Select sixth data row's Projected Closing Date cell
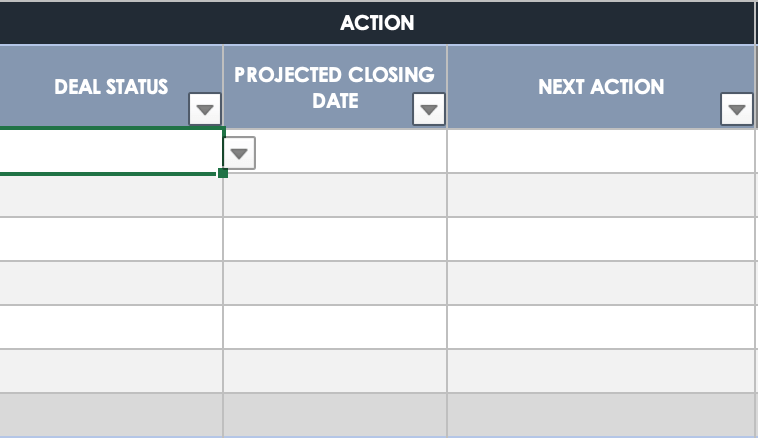Image resolution: width=758 pixels, height=438 pixels. click(334, 371)
